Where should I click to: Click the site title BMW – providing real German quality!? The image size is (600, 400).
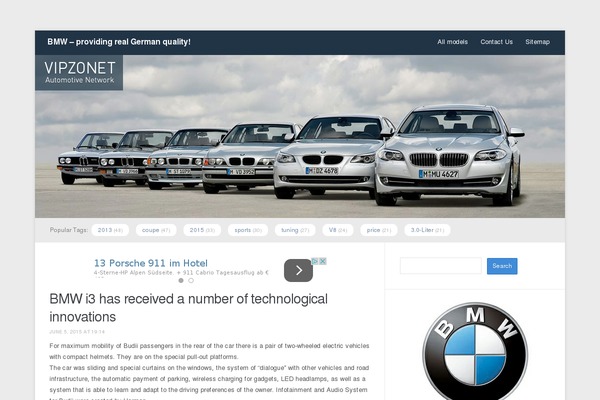point(119,42)
